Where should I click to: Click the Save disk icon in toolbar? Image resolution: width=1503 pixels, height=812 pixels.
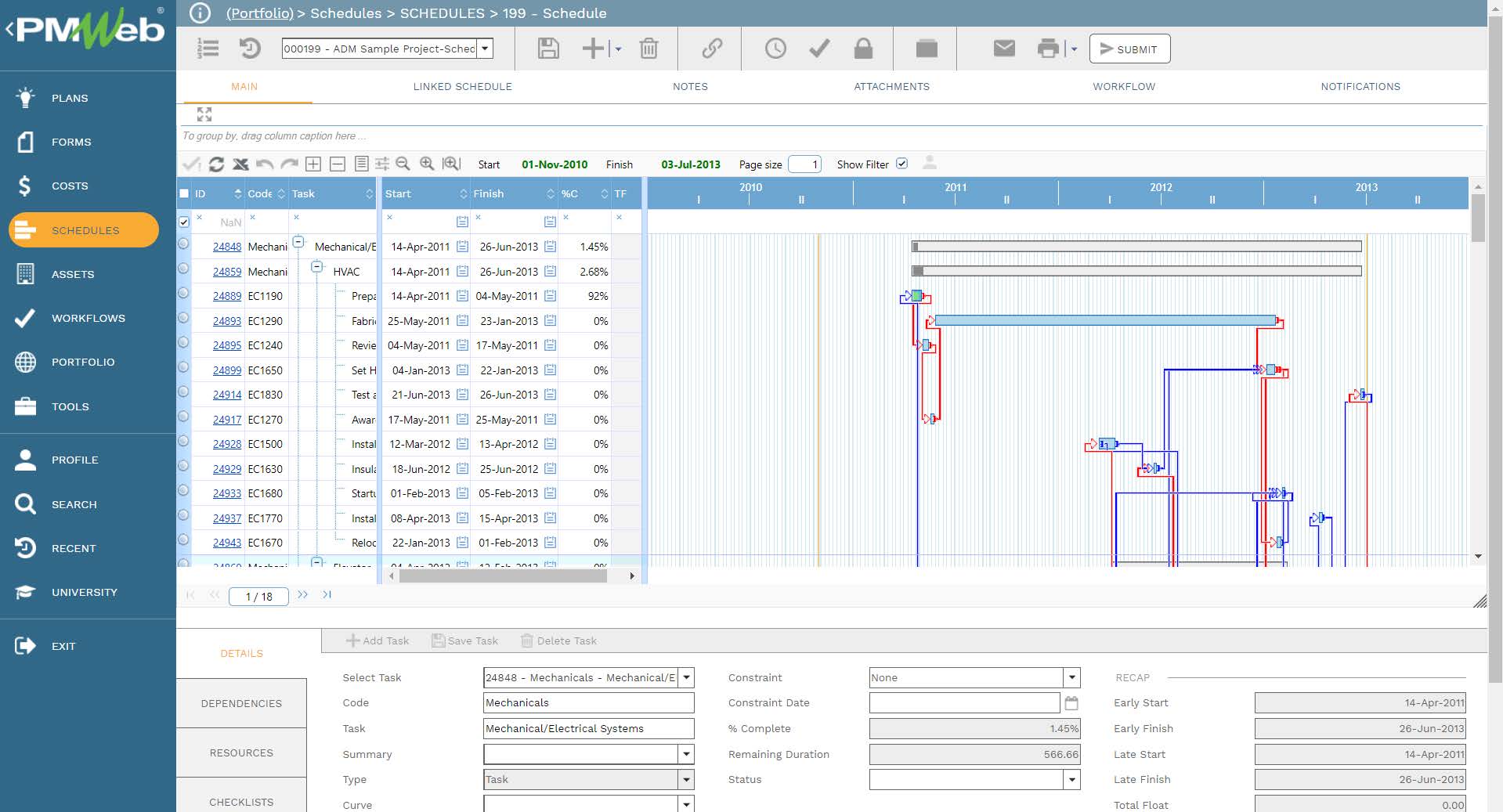548,49
